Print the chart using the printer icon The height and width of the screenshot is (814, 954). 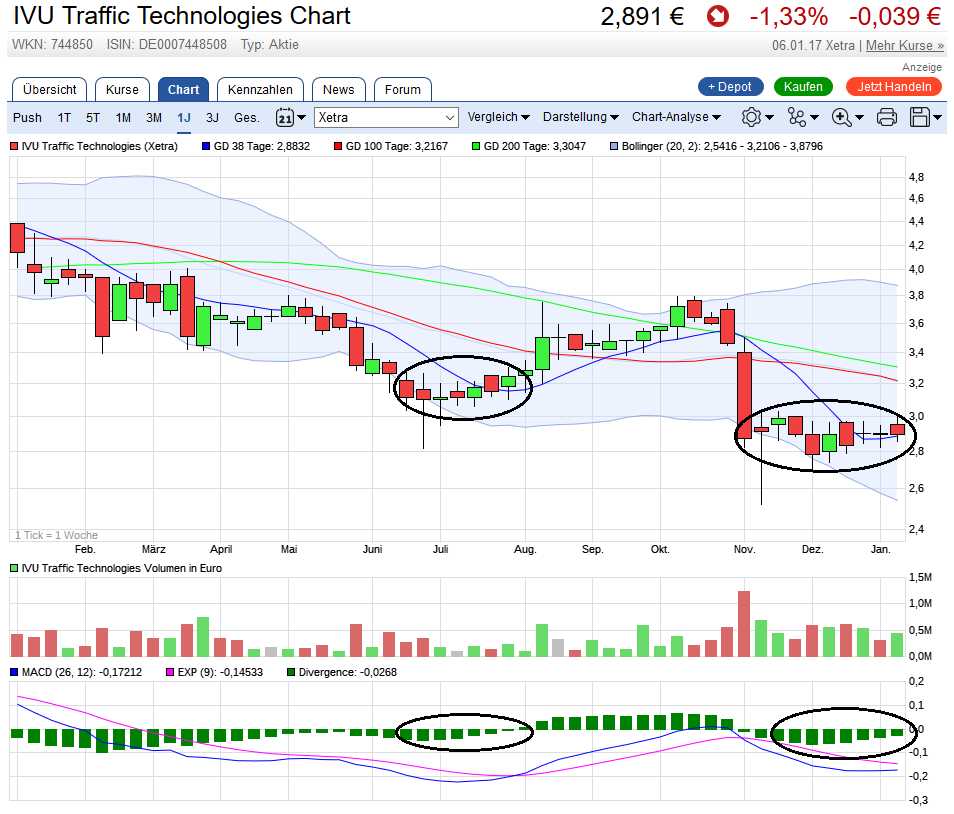[886, 117]
